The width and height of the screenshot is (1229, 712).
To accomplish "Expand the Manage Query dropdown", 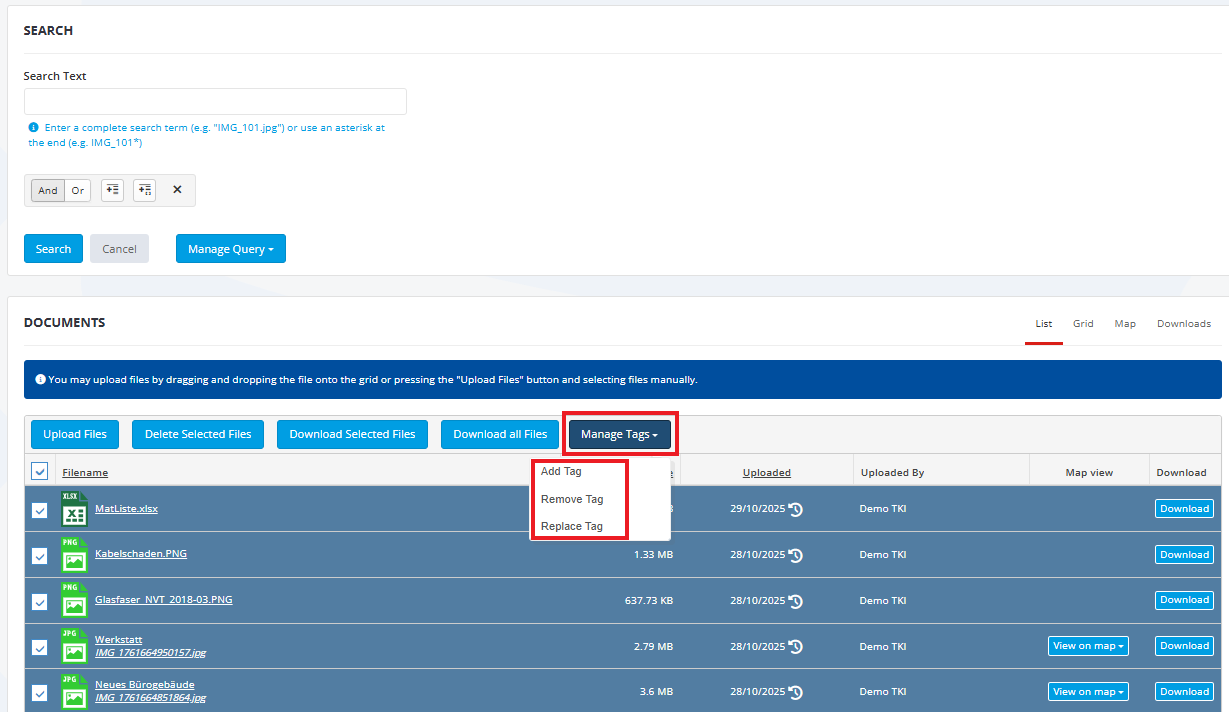I will tap(230, 249).
